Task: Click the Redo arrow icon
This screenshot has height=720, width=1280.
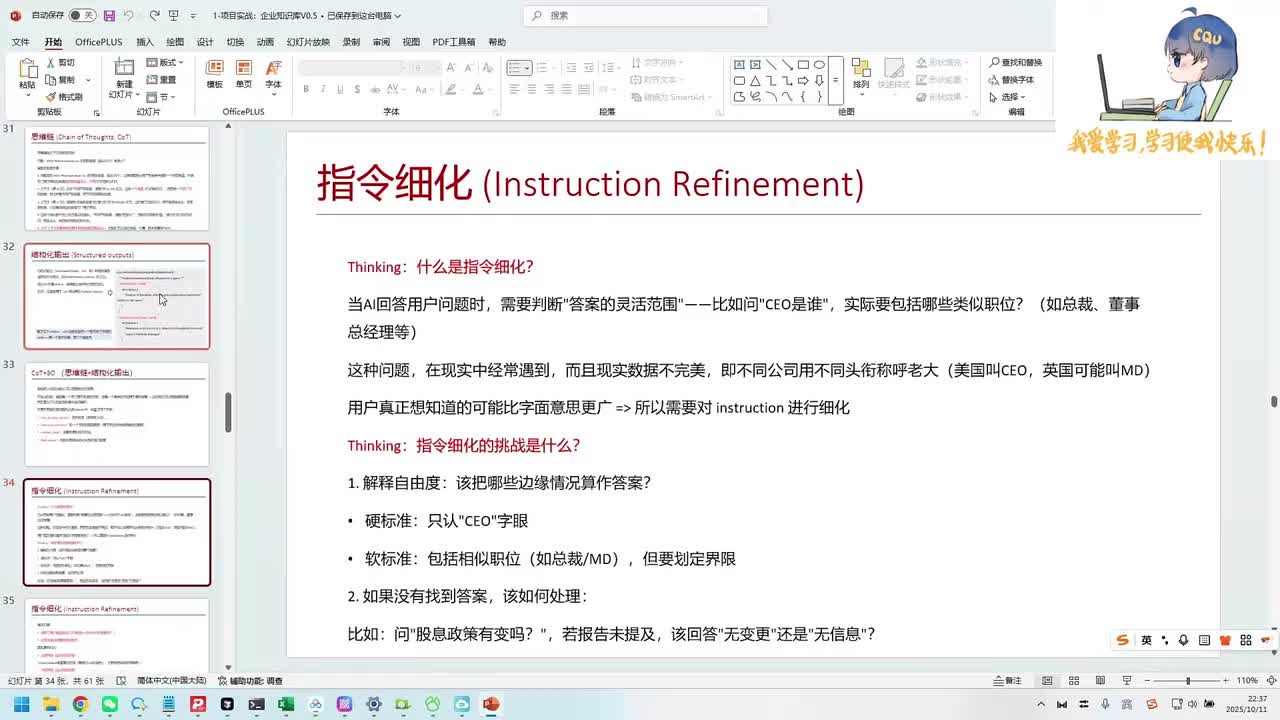Action: [154, 16]
